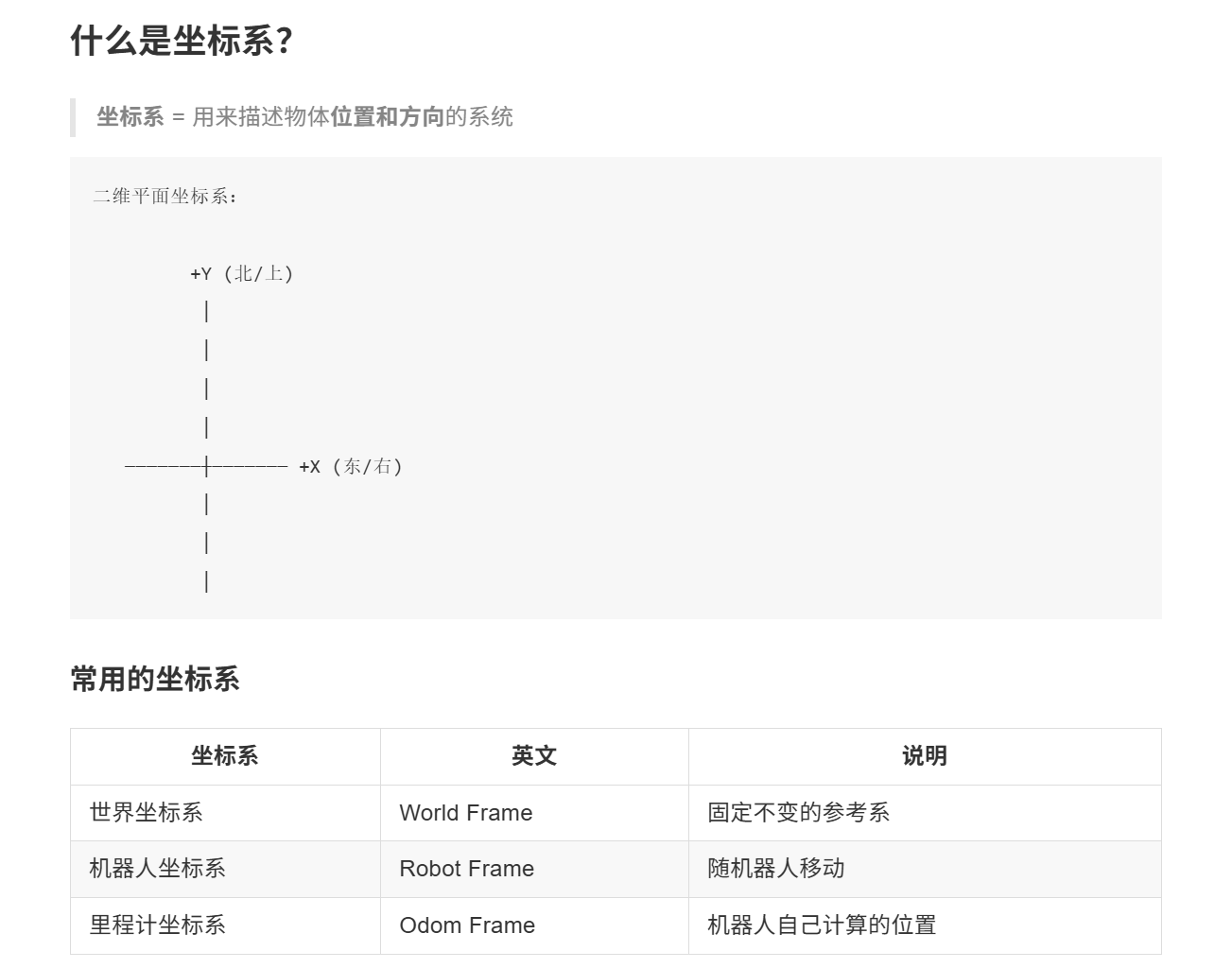This screenshot has height=968, width=1232.
Task: Click the World Frame text
Action: [466, 813]
